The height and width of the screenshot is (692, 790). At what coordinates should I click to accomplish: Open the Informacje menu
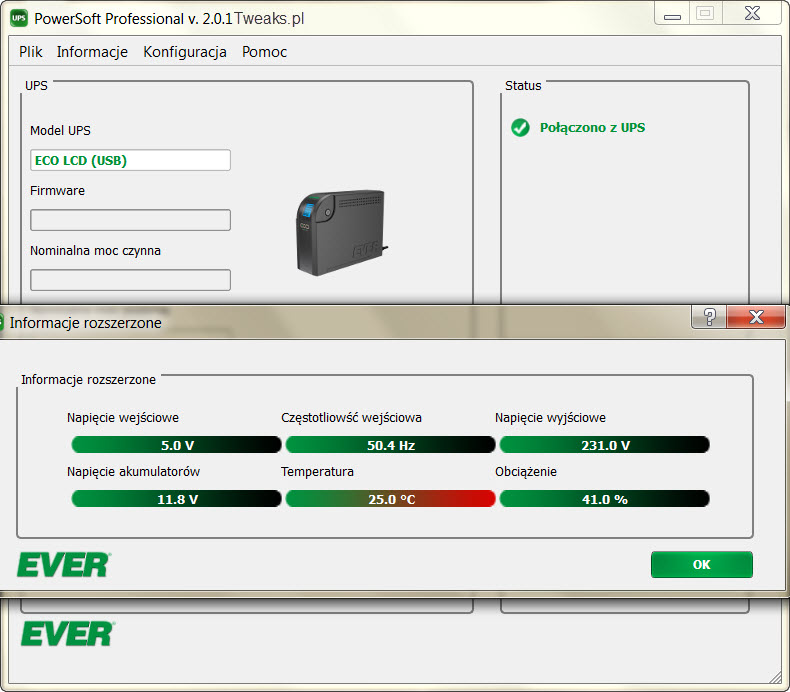(x=92, y=52)
